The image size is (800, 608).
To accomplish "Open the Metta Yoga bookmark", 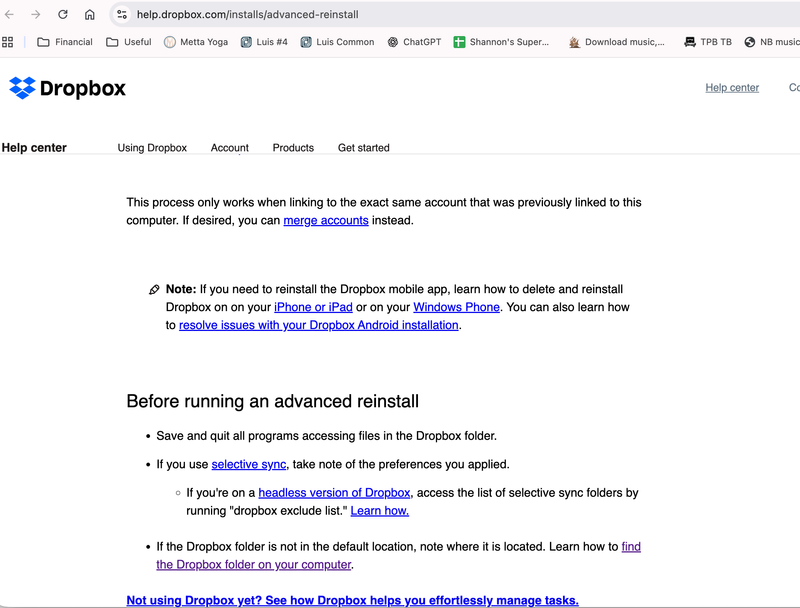I will point(196,42).
